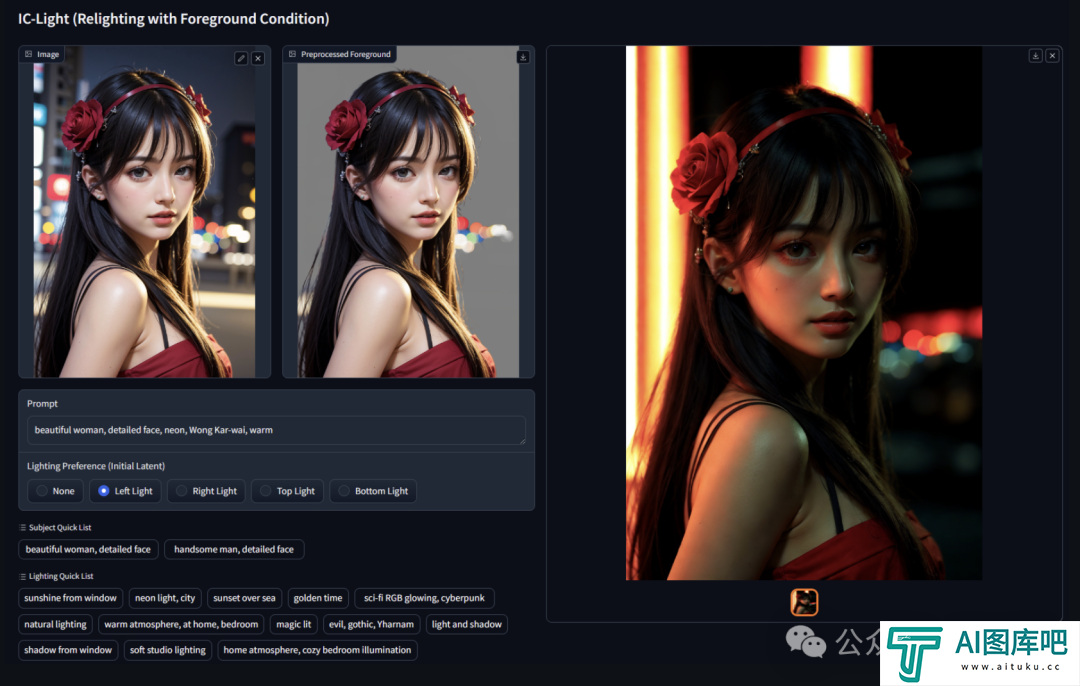Remove the uploaded input Image
This screenshot has height=686, width=1080.
258,59
